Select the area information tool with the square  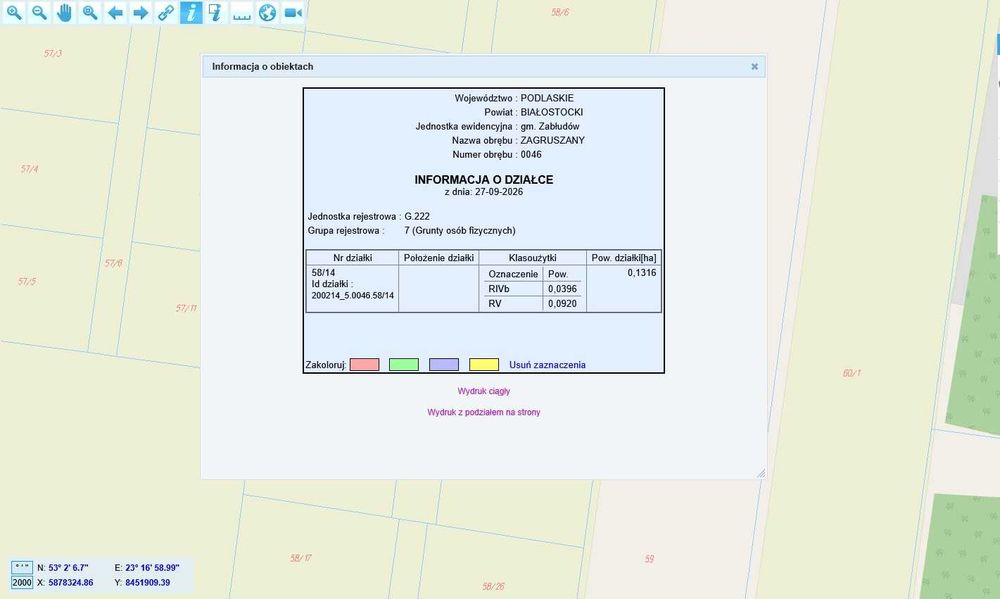click(216, 13)
